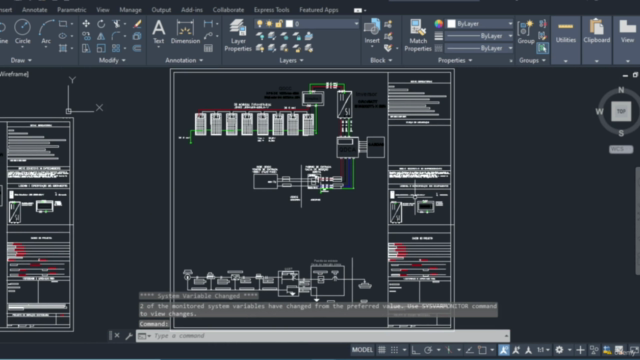Choose the Fillet tool

click(116, 36)
